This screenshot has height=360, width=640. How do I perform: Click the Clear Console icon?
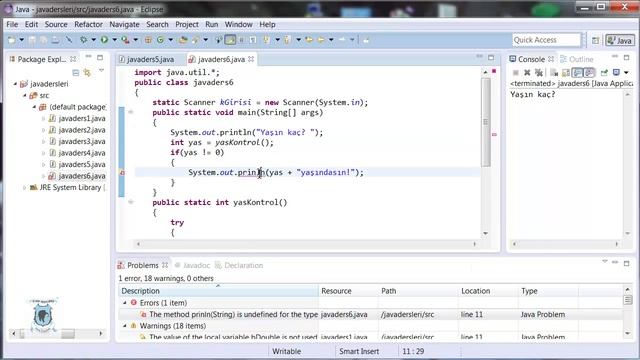(x=554, y=73)
